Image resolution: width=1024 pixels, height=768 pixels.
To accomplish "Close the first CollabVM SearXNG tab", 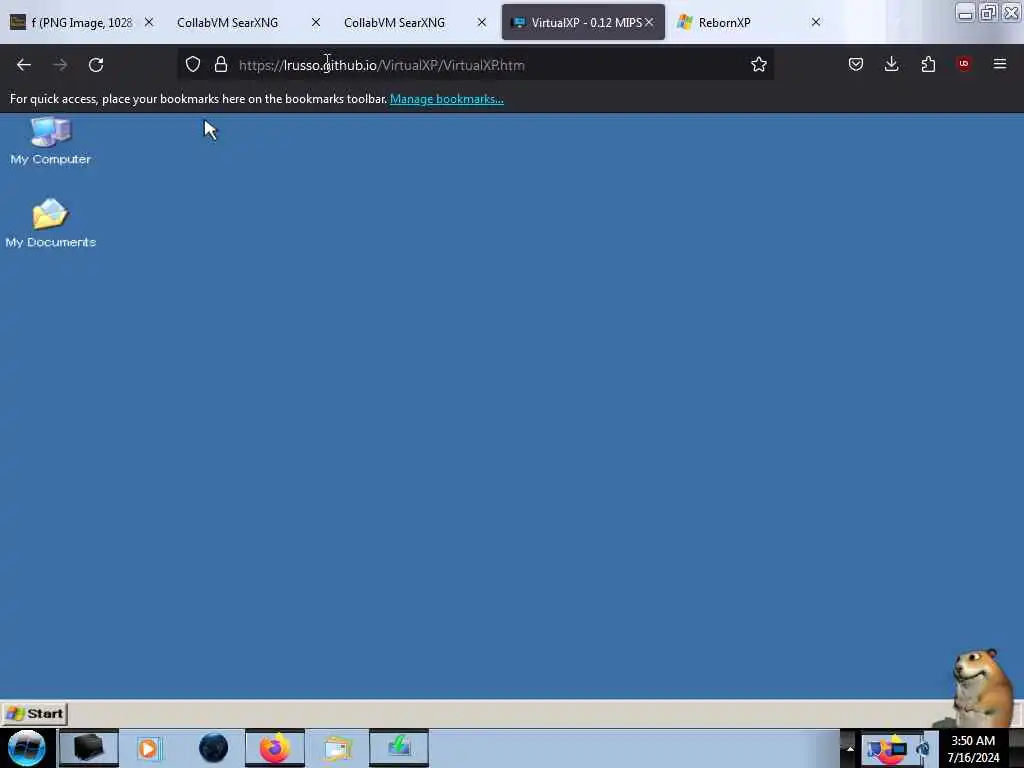I will pos(316,22).
